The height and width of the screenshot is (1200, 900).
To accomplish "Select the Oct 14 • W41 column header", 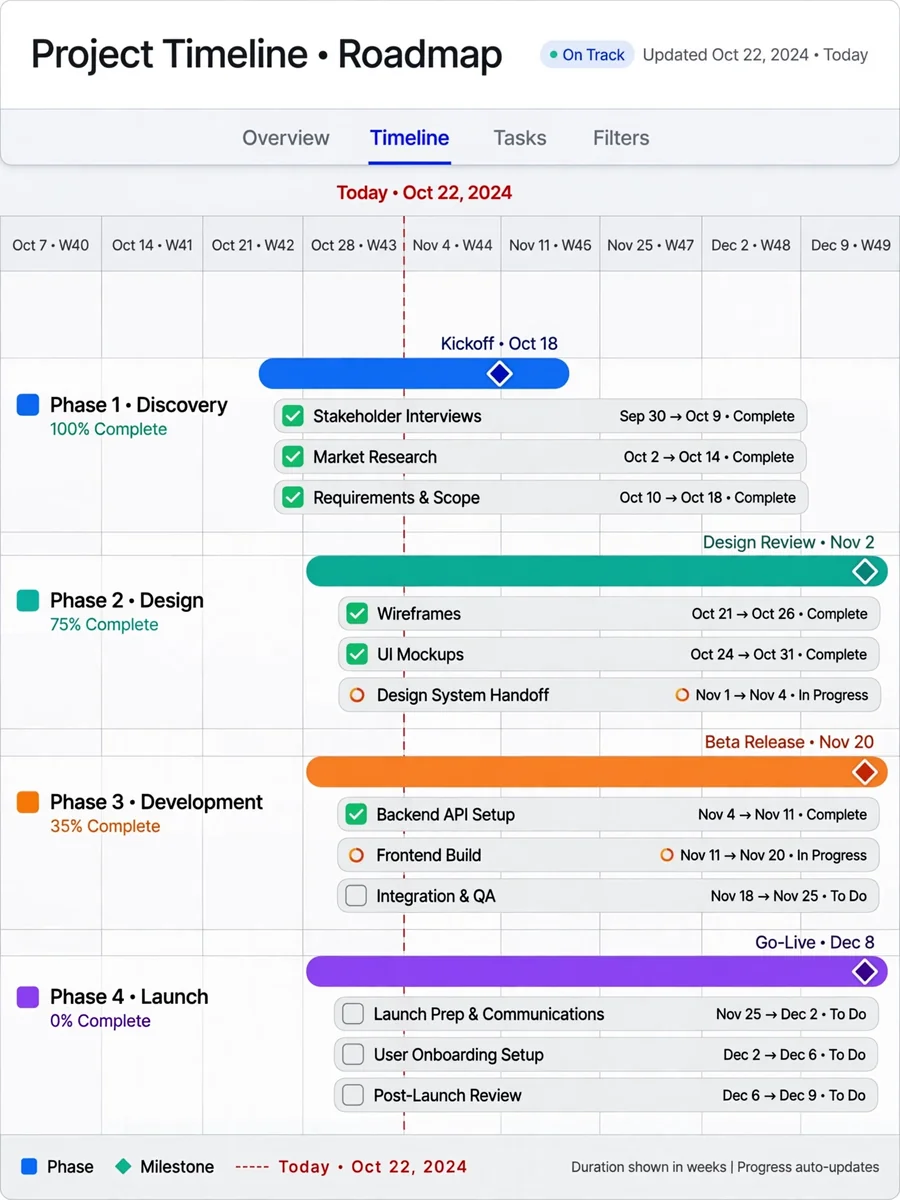I will pyautogui.click(x=152, y=245).
